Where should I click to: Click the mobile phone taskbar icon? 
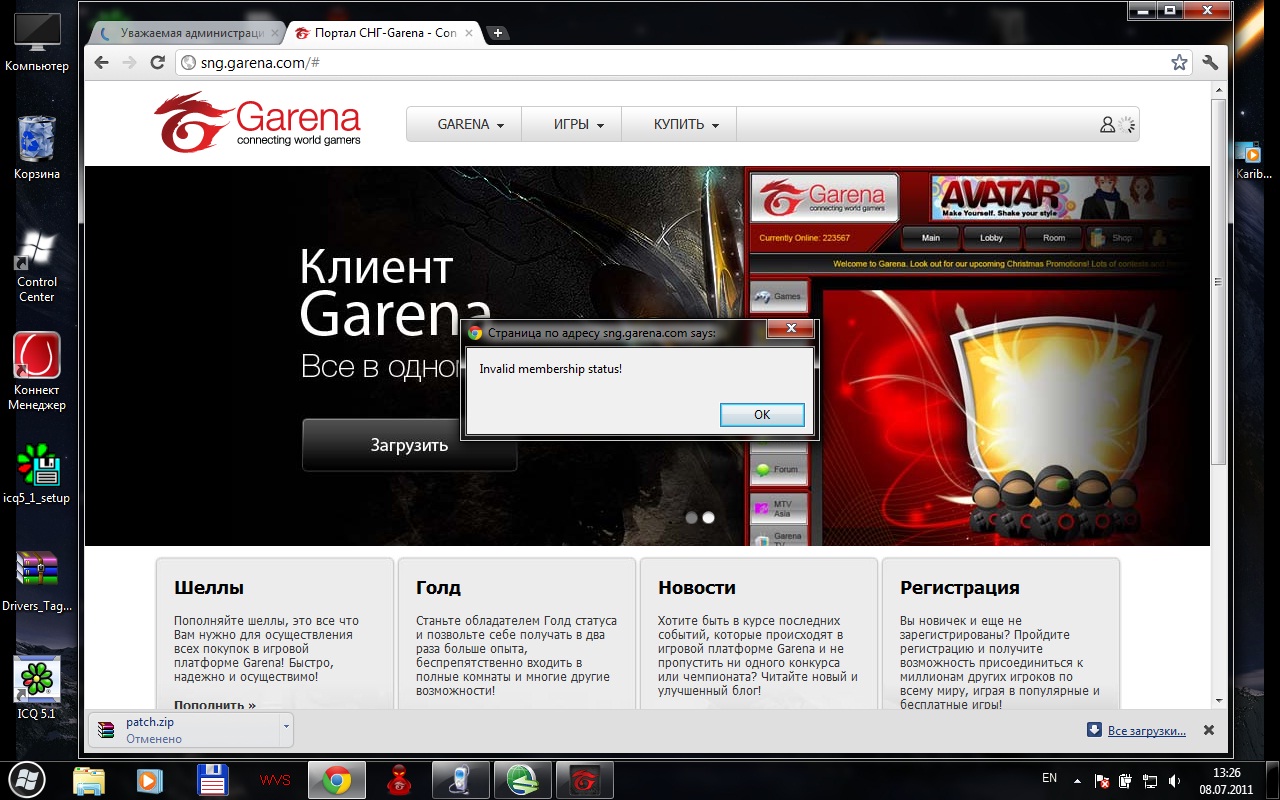(x=460, y=780)
